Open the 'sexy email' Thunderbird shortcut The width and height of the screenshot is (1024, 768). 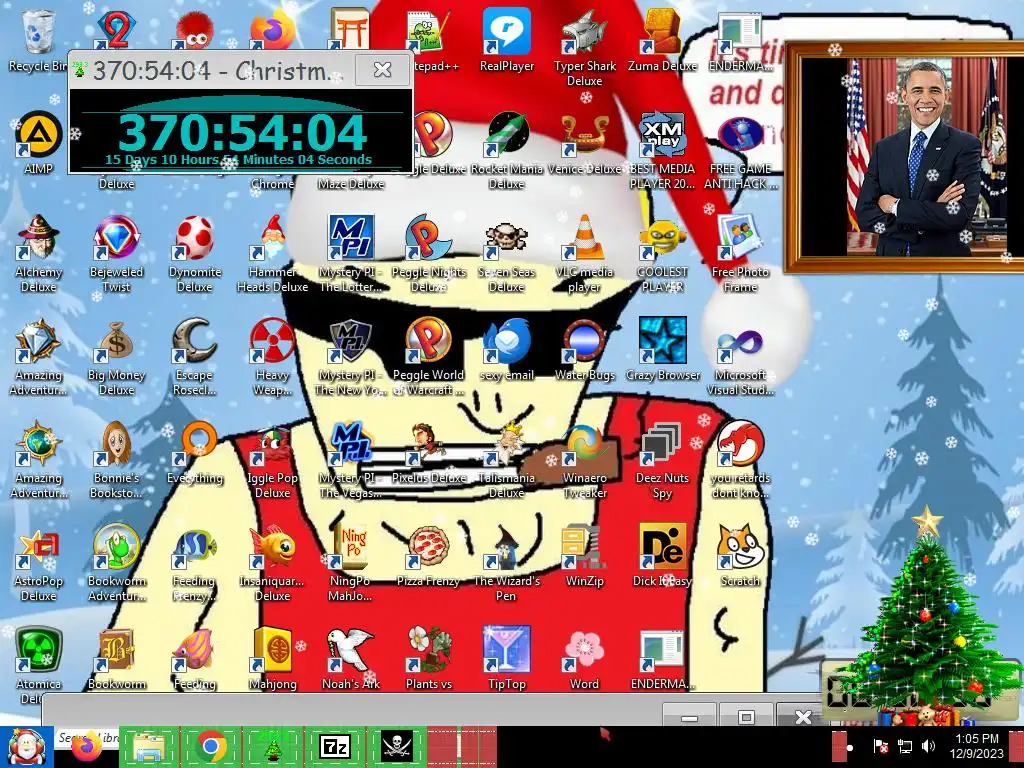click(507, 349)
